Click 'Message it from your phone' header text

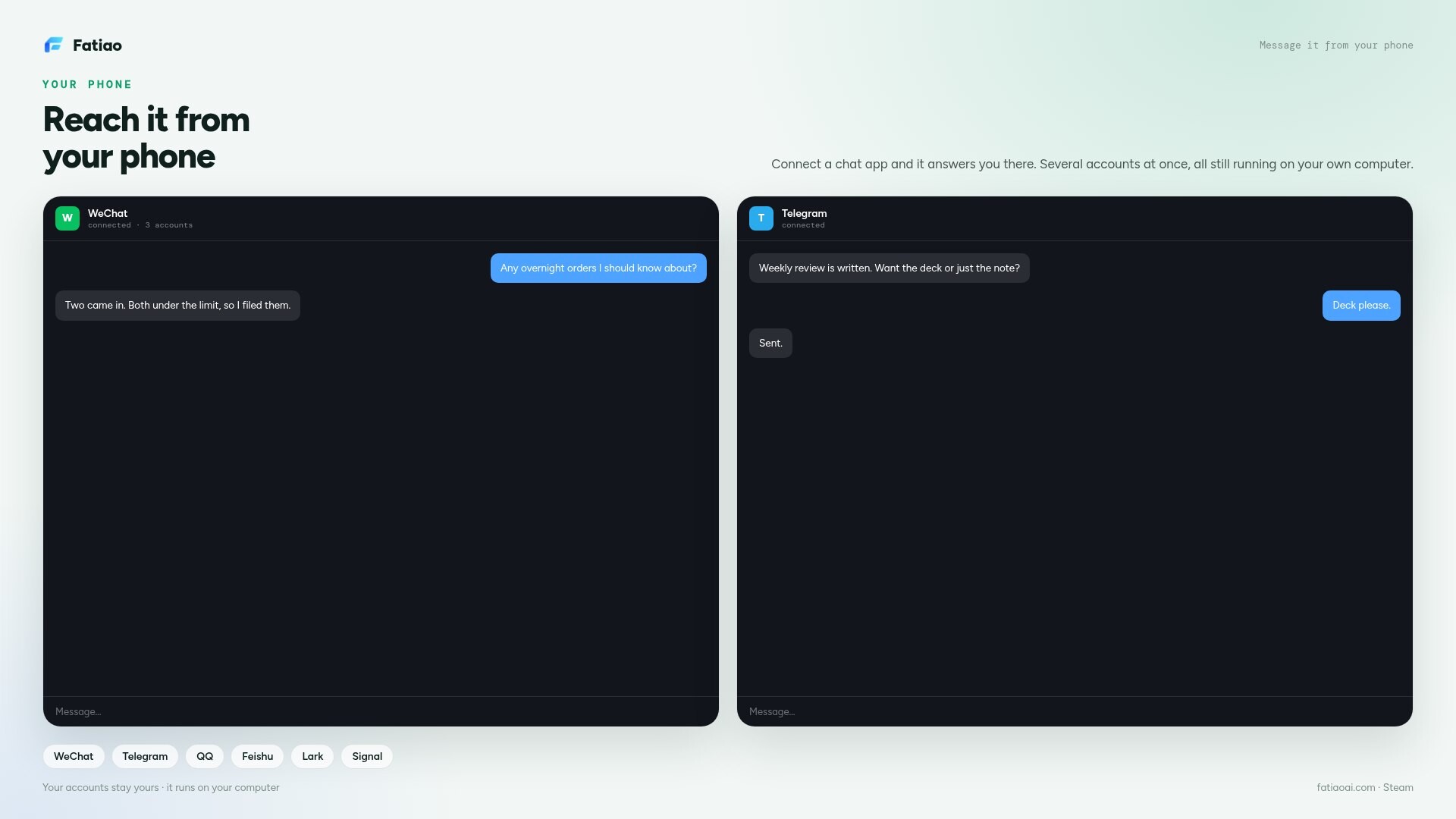pyautogui.click(x=1336, y=45)
